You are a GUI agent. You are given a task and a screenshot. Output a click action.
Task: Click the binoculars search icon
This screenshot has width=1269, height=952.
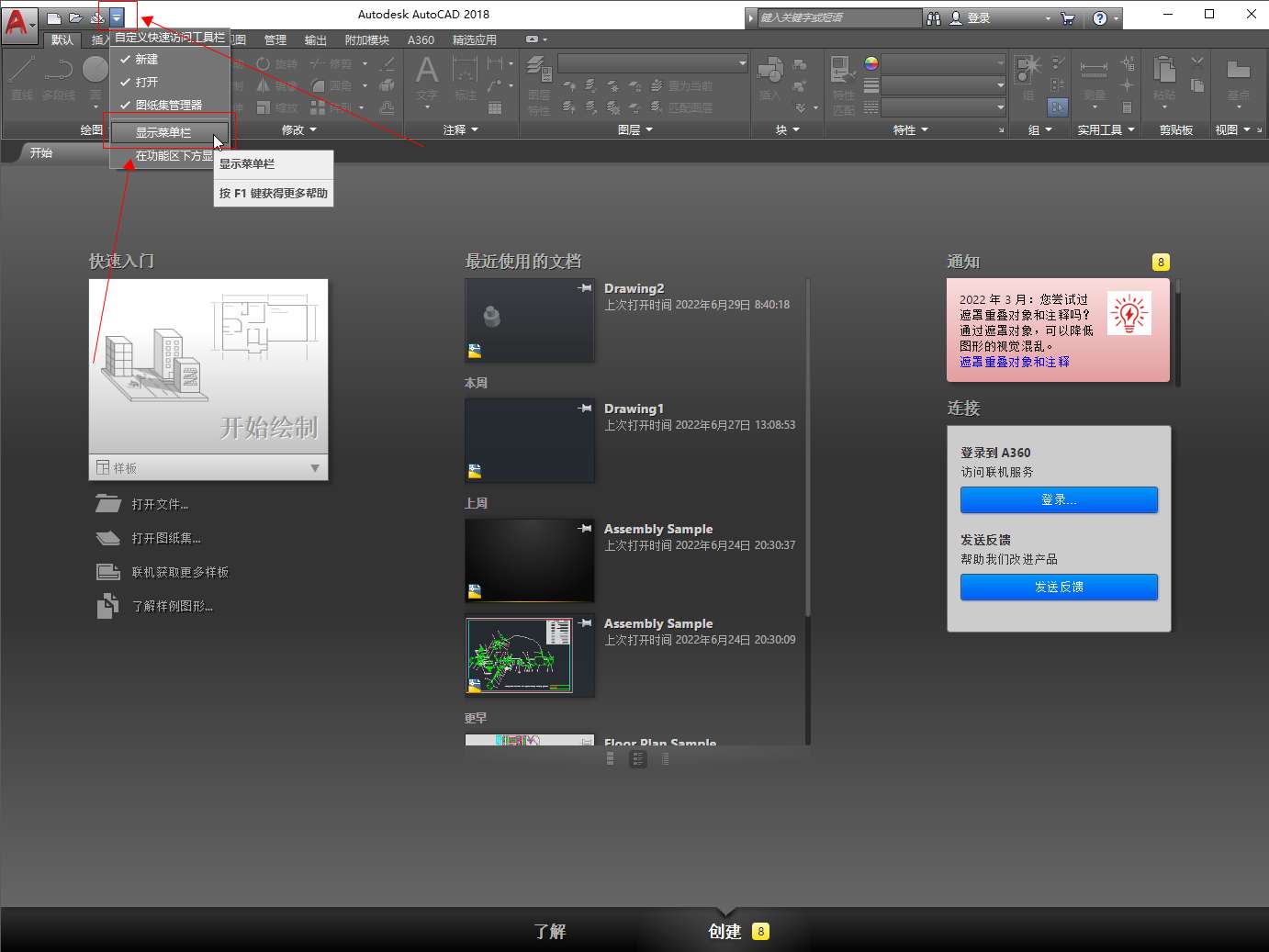[934, 17]
